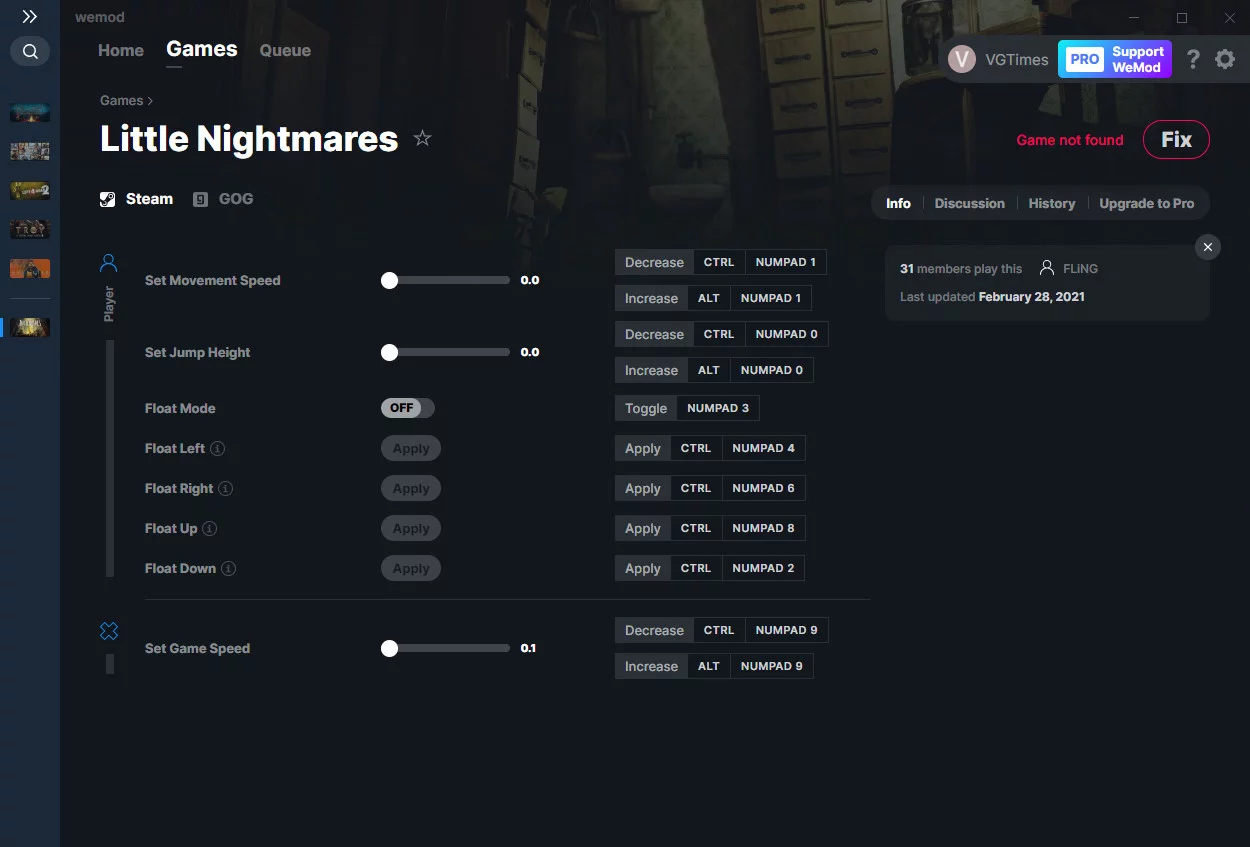
Task: Click the Last updated February 28, 2021 text
Action: click(992, 297)
